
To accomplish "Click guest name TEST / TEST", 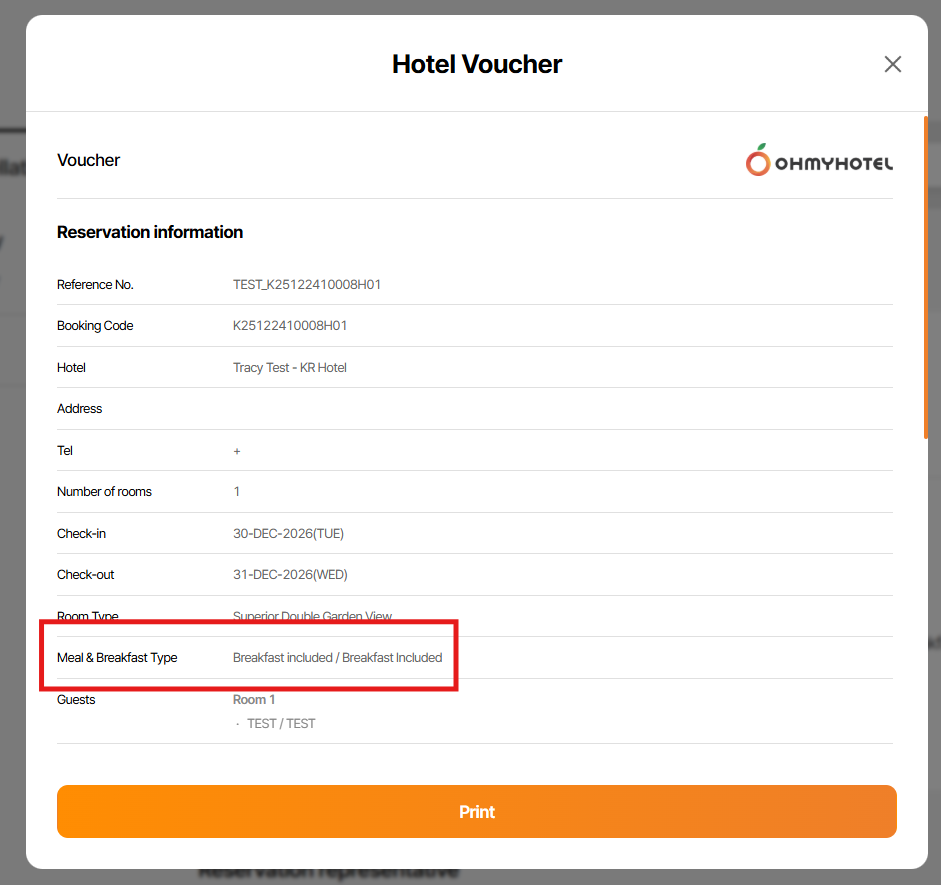I will [x=281, y=724].
